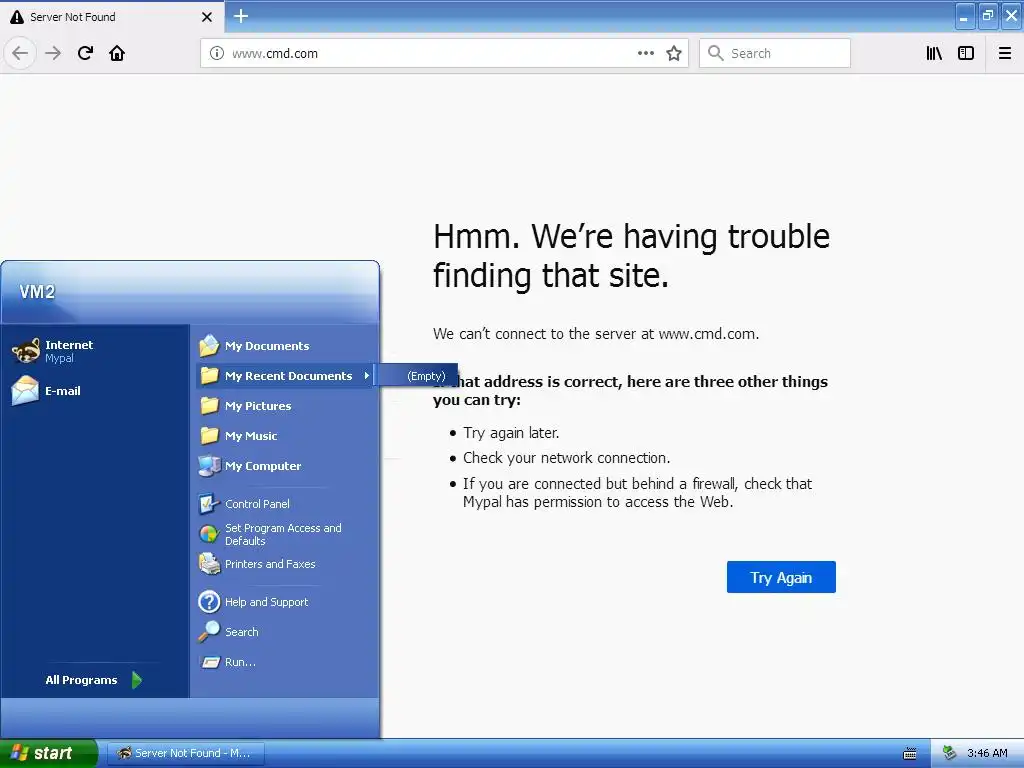Click the Set Program Access icon
Screen dimensions: 1024x768
pyautogui.click(x=209, y=534)
